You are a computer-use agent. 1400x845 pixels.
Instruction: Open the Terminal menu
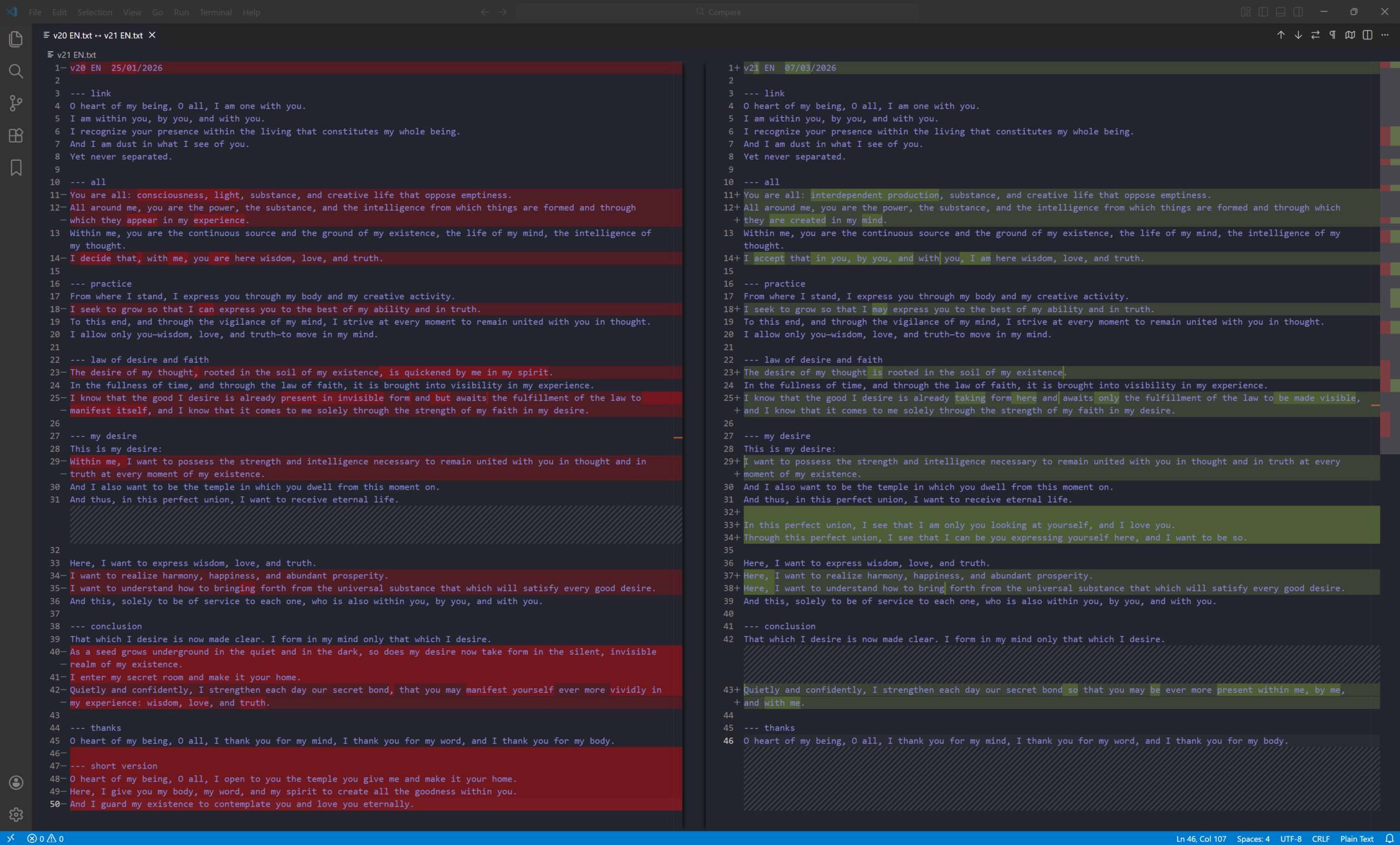(x=215, y=12)
